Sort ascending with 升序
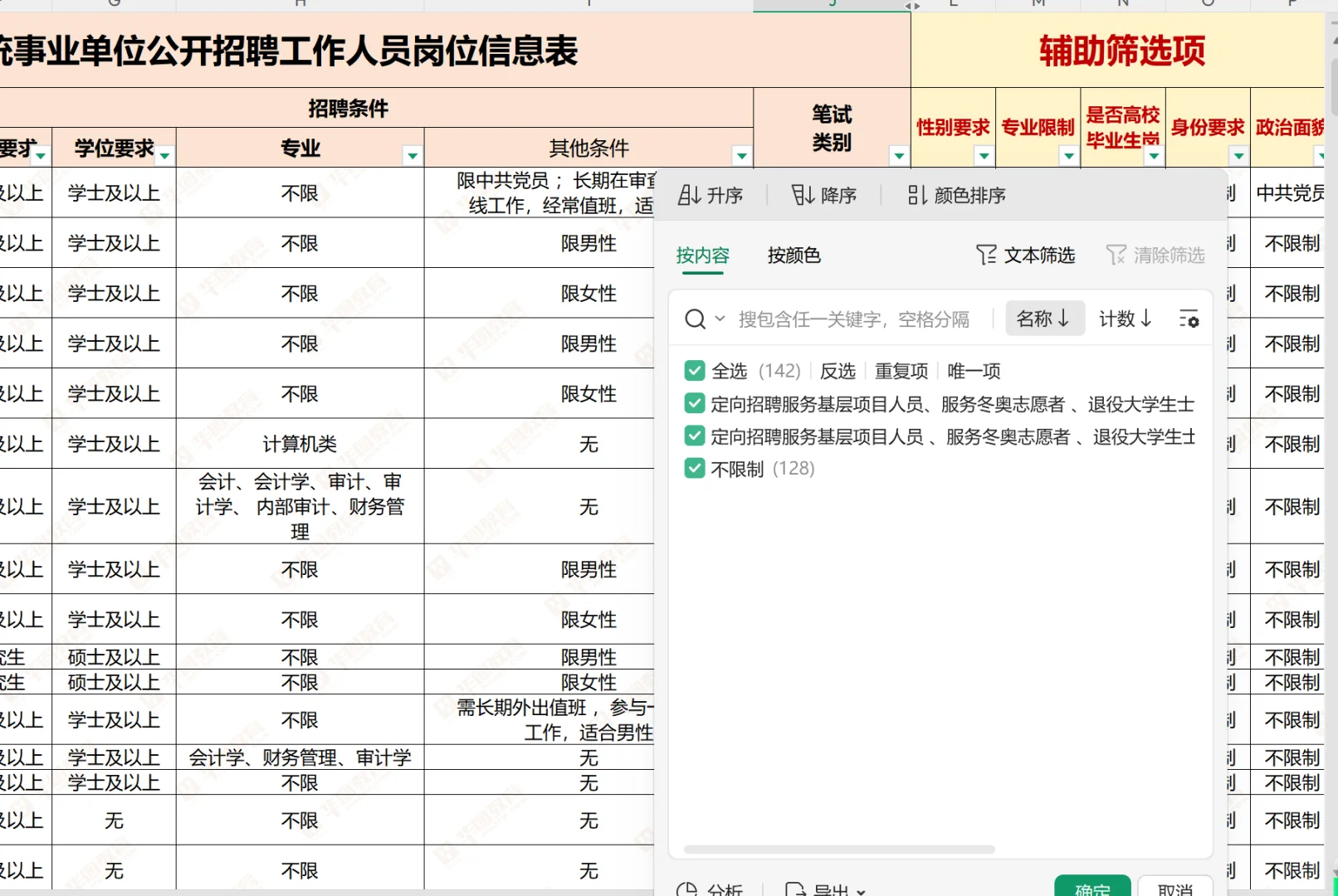 [710, 196]
